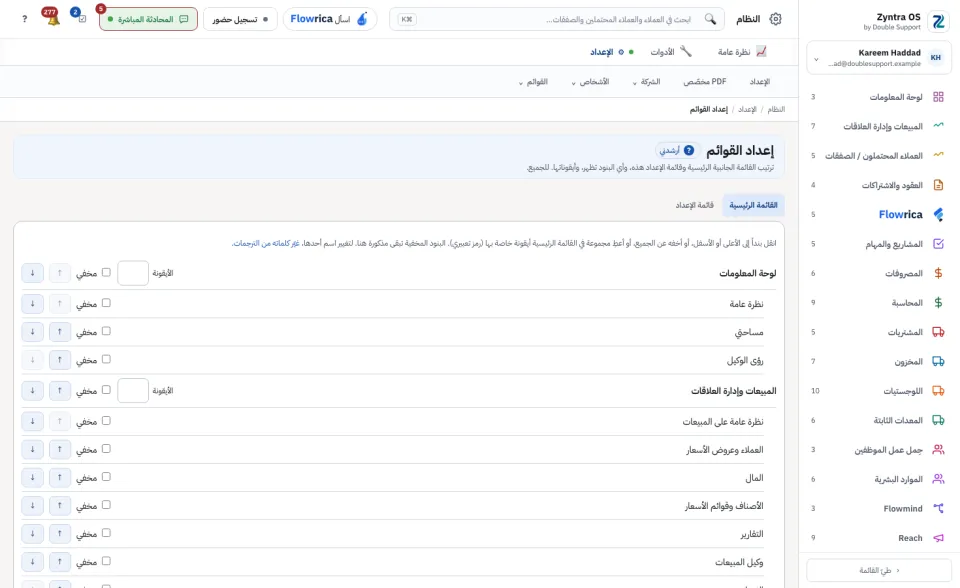The width and height of the screenshot is (960, 588).
Task: Open Flowrica in the sidebar
Action: coord(879,214)
